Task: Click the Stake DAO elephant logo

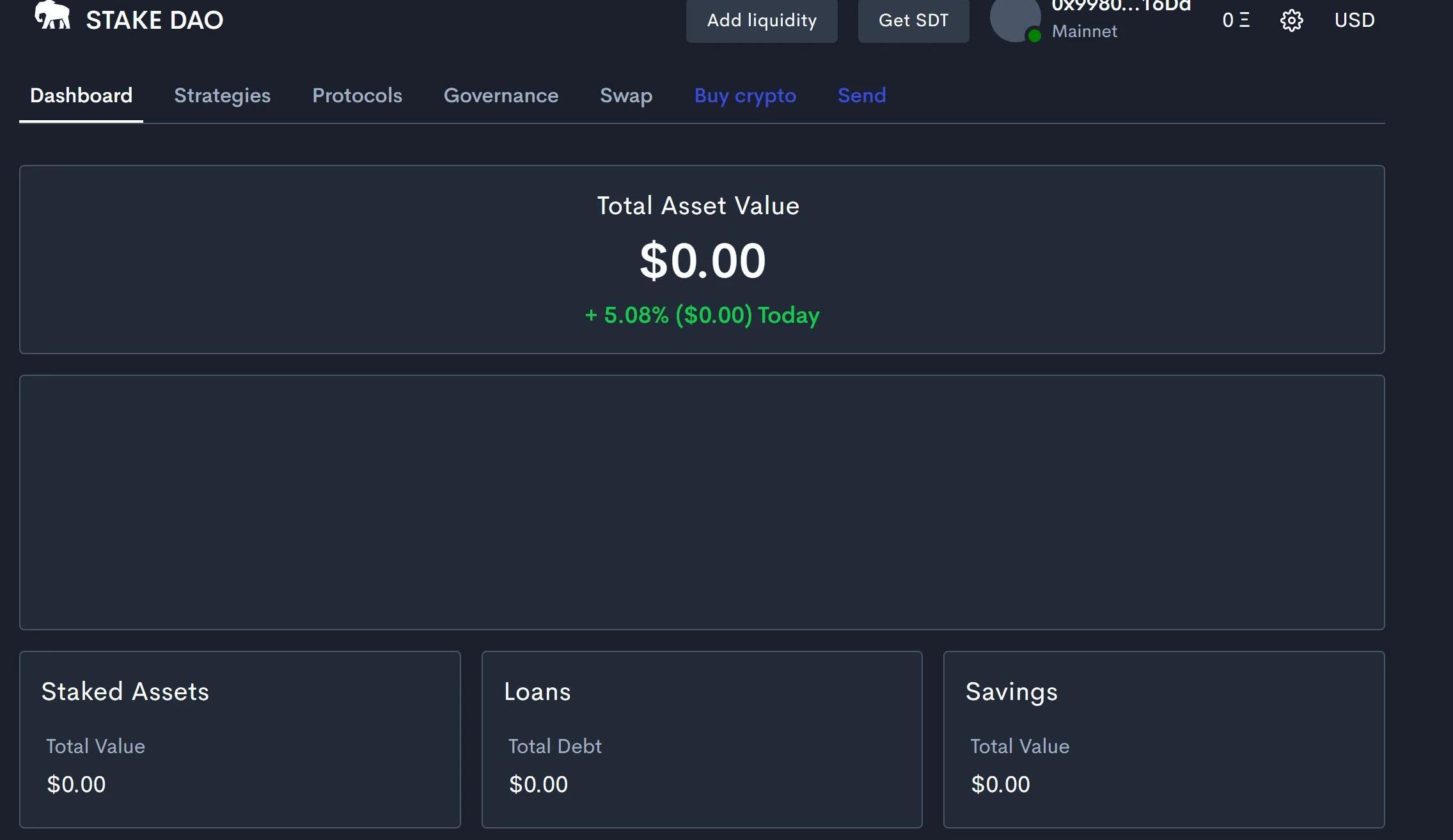Action: [x=52, y=16]
